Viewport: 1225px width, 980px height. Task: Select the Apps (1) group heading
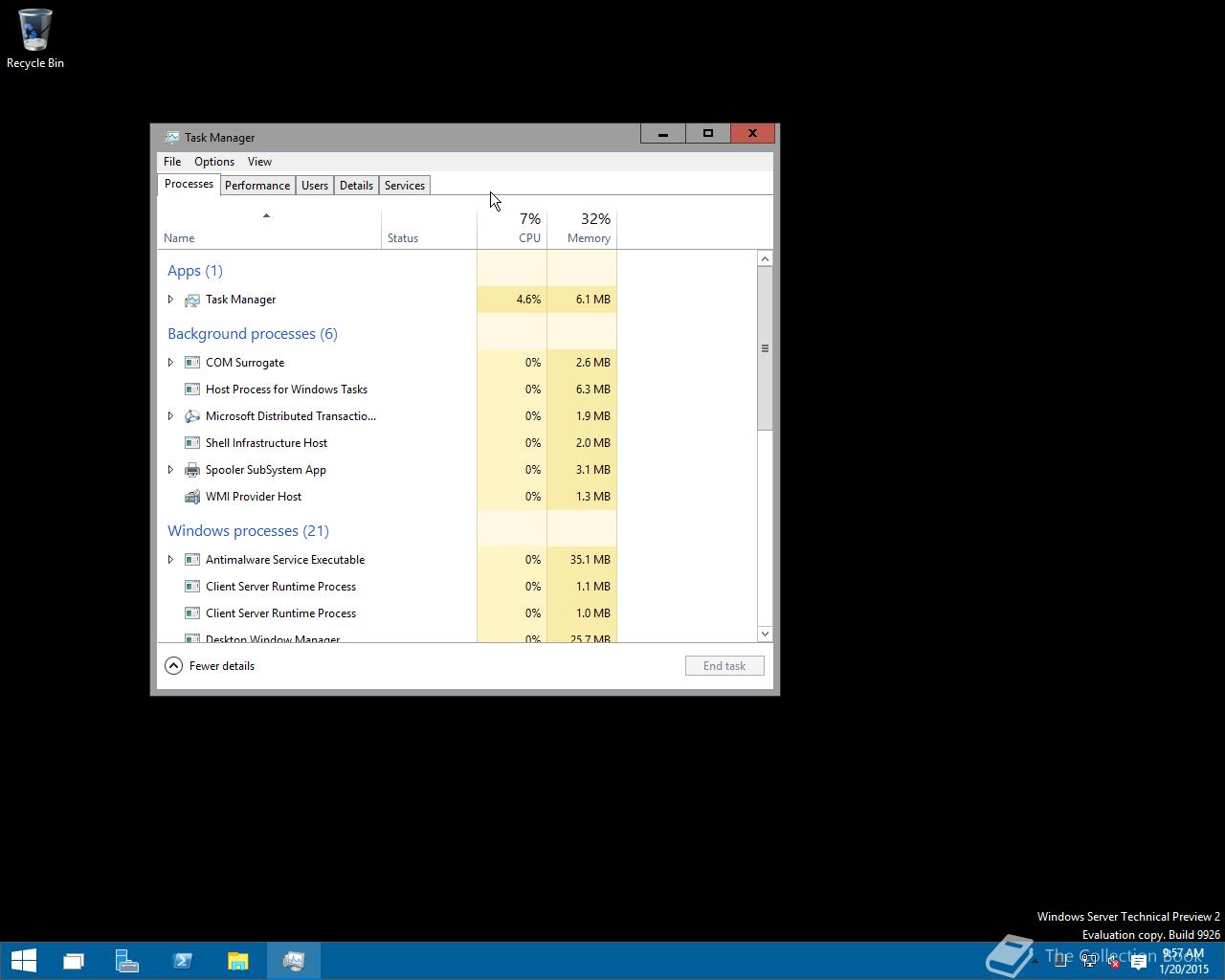coord(195,271)
